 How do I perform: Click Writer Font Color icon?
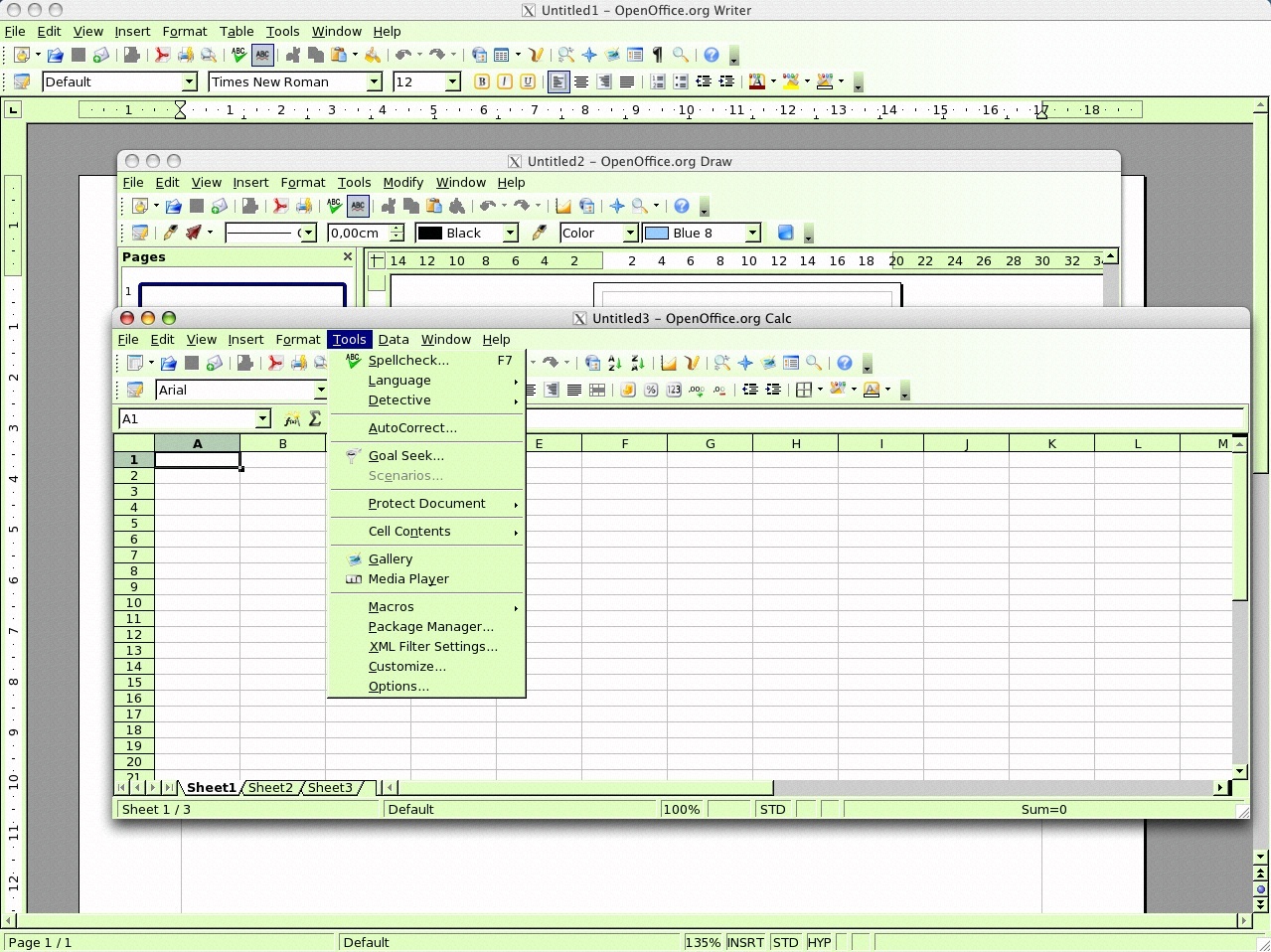click(x=757, y=82)
